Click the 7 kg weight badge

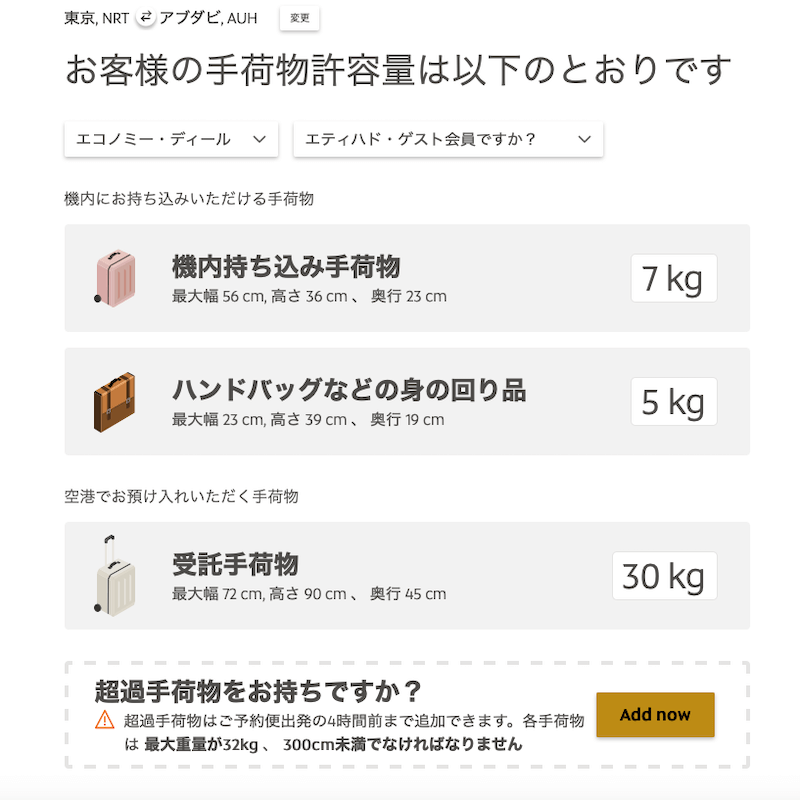673,278
